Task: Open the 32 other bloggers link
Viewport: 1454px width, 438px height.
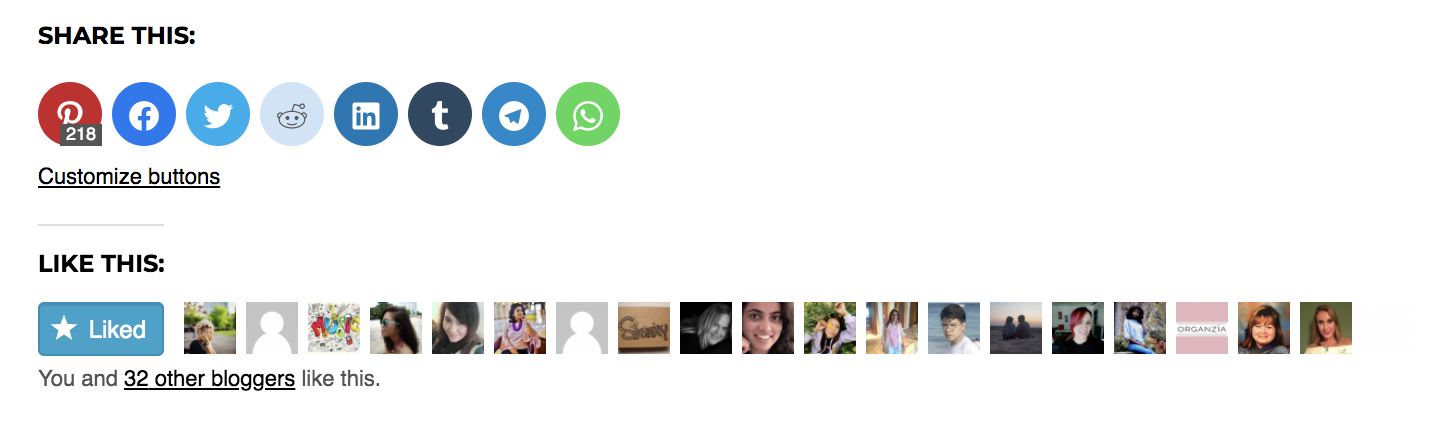Action: point(209,380)
